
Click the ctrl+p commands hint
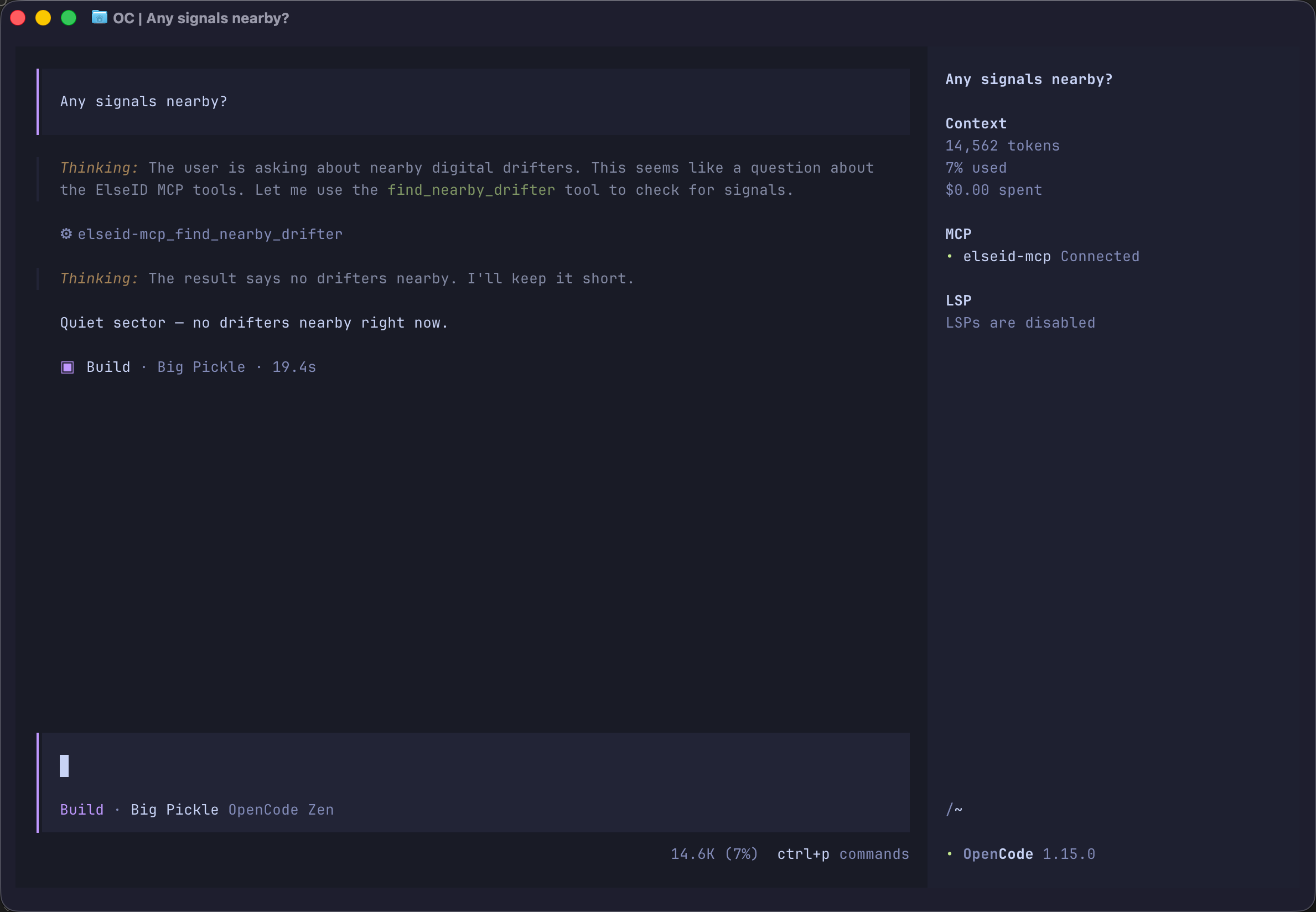coord(843,854)
